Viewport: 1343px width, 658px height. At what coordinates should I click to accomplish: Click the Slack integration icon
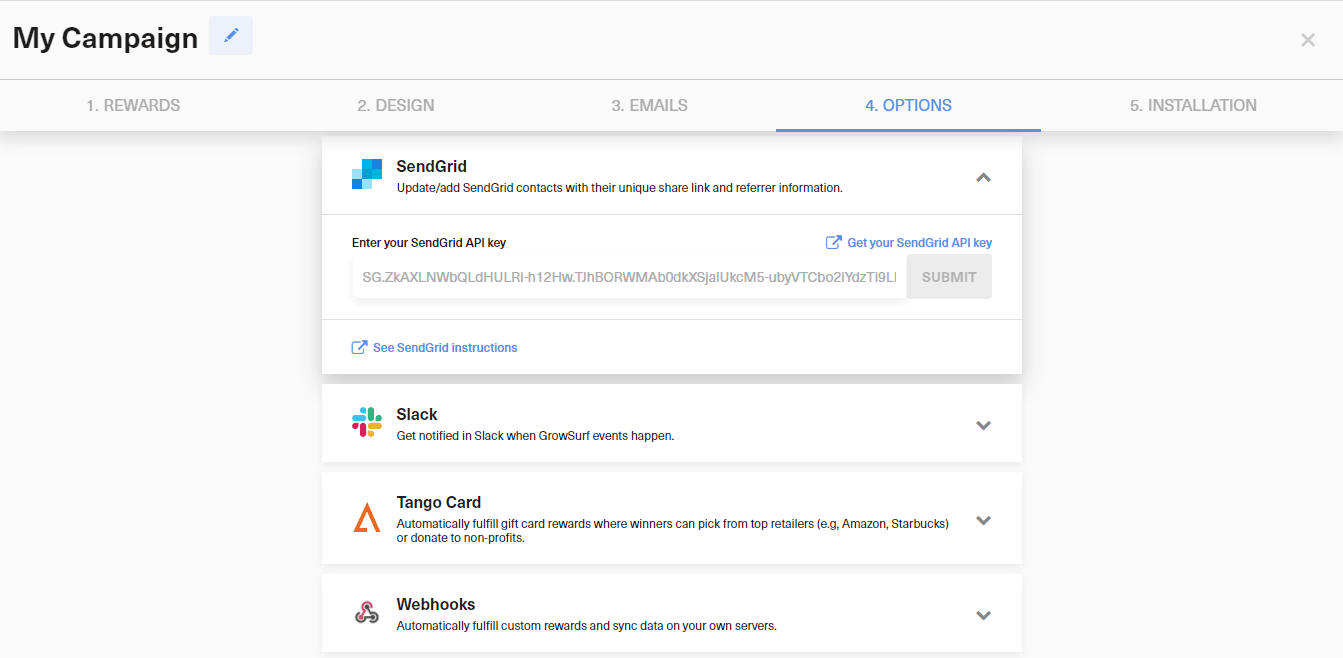pyautogui.click(x=366, y=422)
